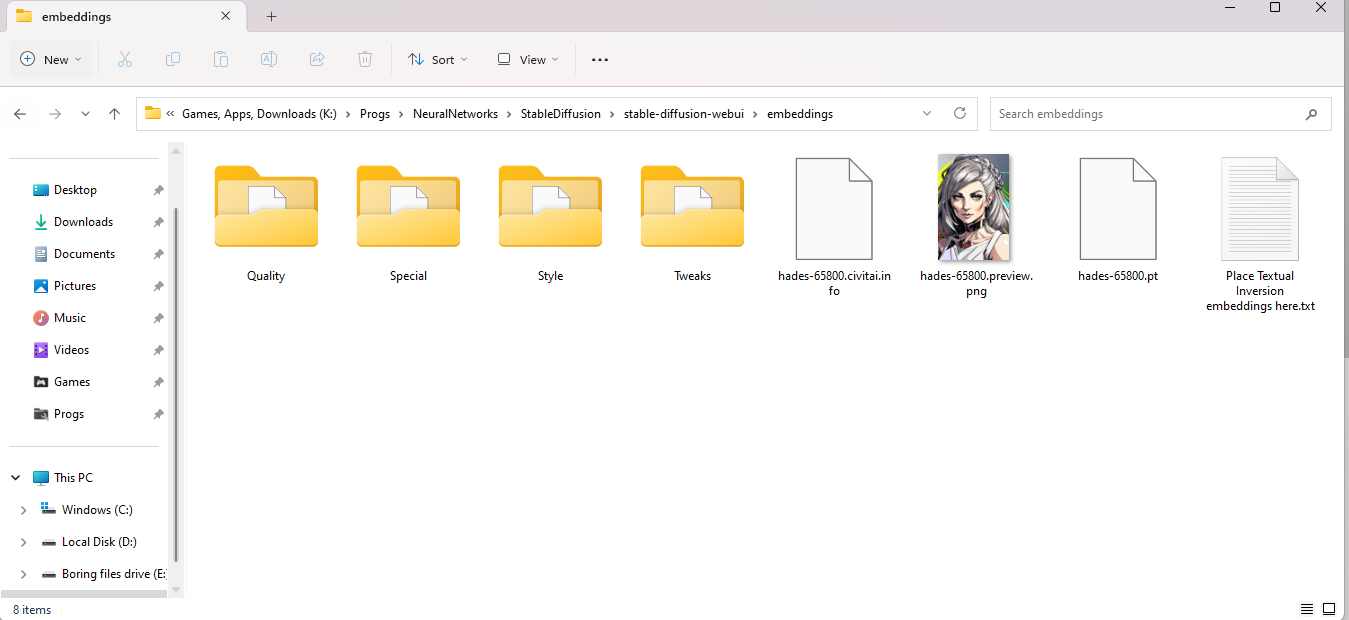Open Progs in the sidebar

point(69,414)
